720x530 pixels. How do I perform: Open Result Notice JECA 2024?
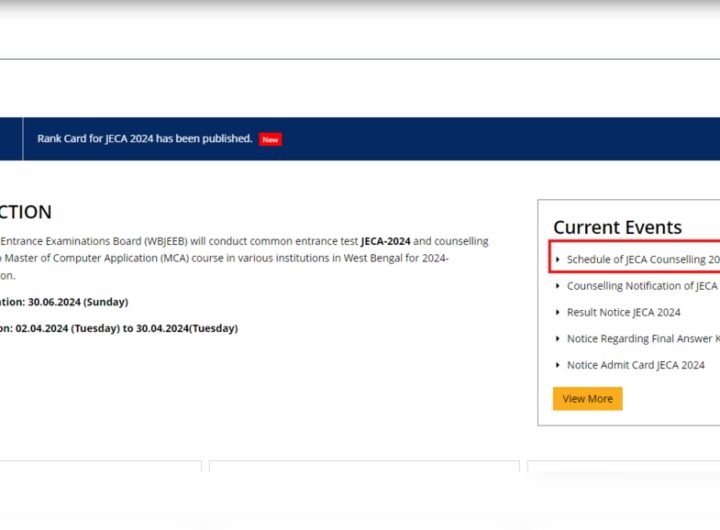(x=623, y=313)
